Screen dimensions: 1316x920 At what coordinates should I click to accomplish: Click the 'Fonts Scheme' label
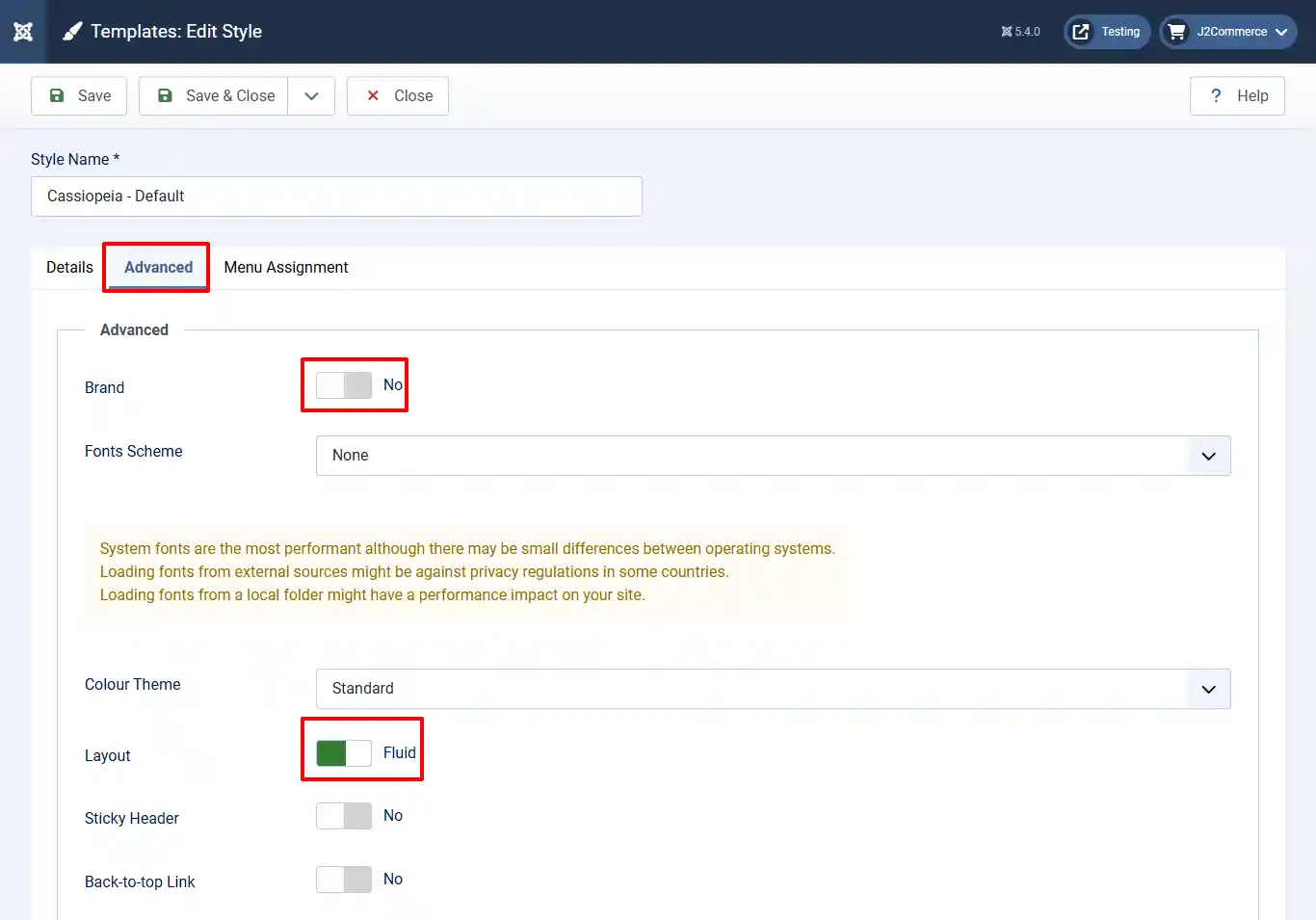pos(133,451)
